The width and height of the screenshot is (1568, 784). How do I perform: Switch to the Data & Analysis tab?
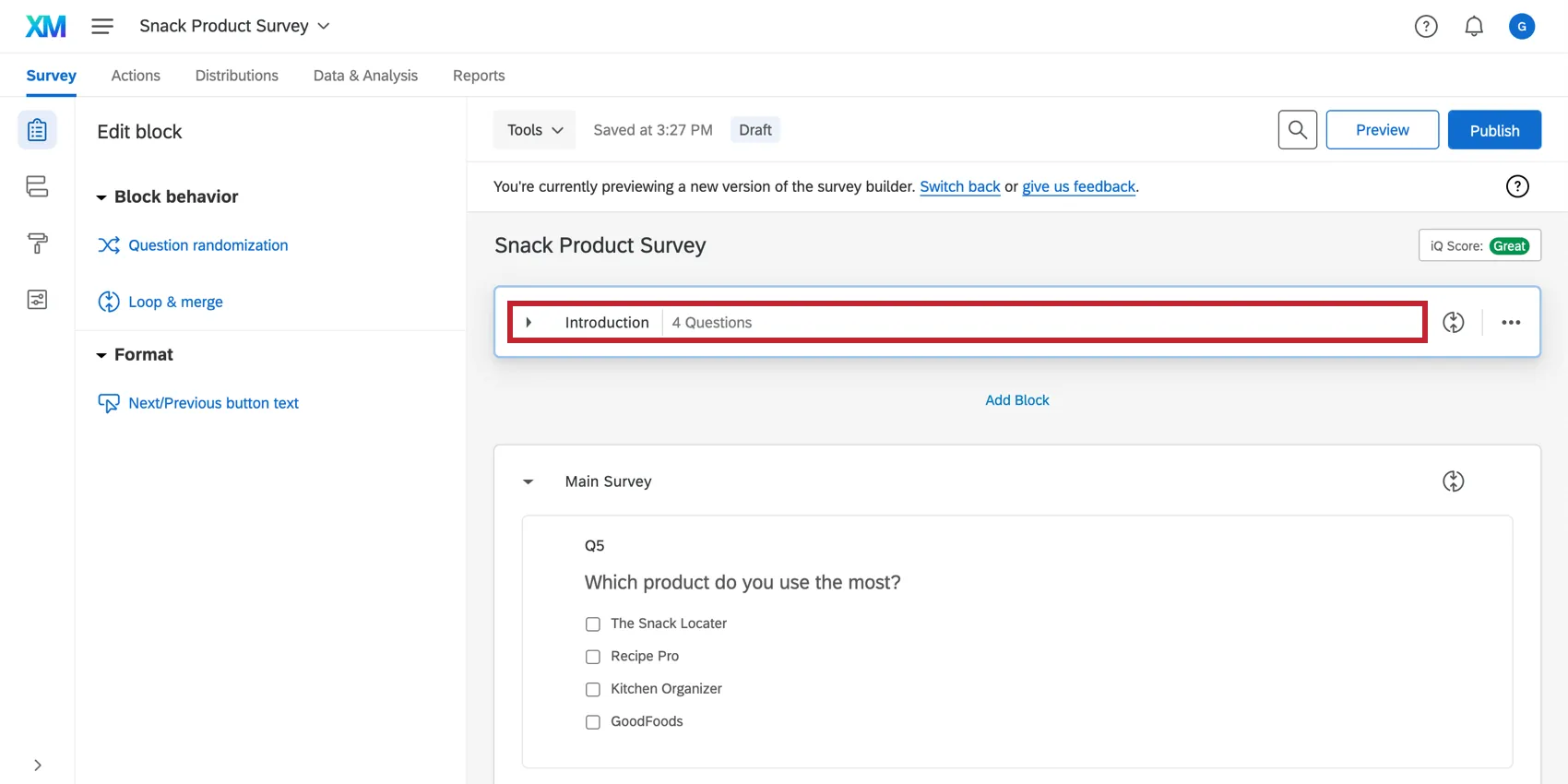pyautogui.click(x=365, y=76)
